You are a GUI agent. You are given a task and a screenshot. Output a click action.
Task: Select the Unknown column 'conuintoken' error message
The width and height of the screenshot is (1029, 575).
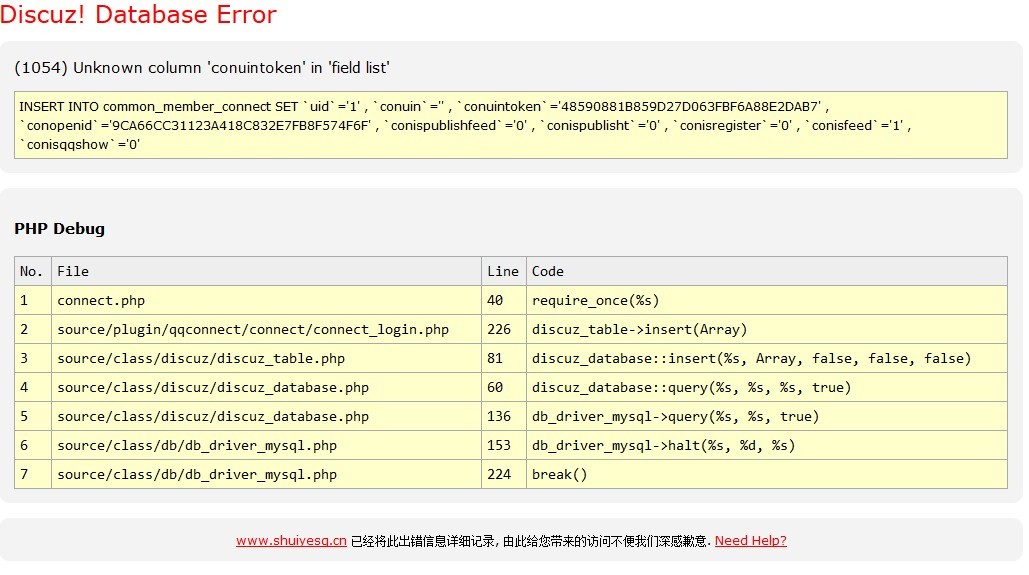[x=201, y=68]
